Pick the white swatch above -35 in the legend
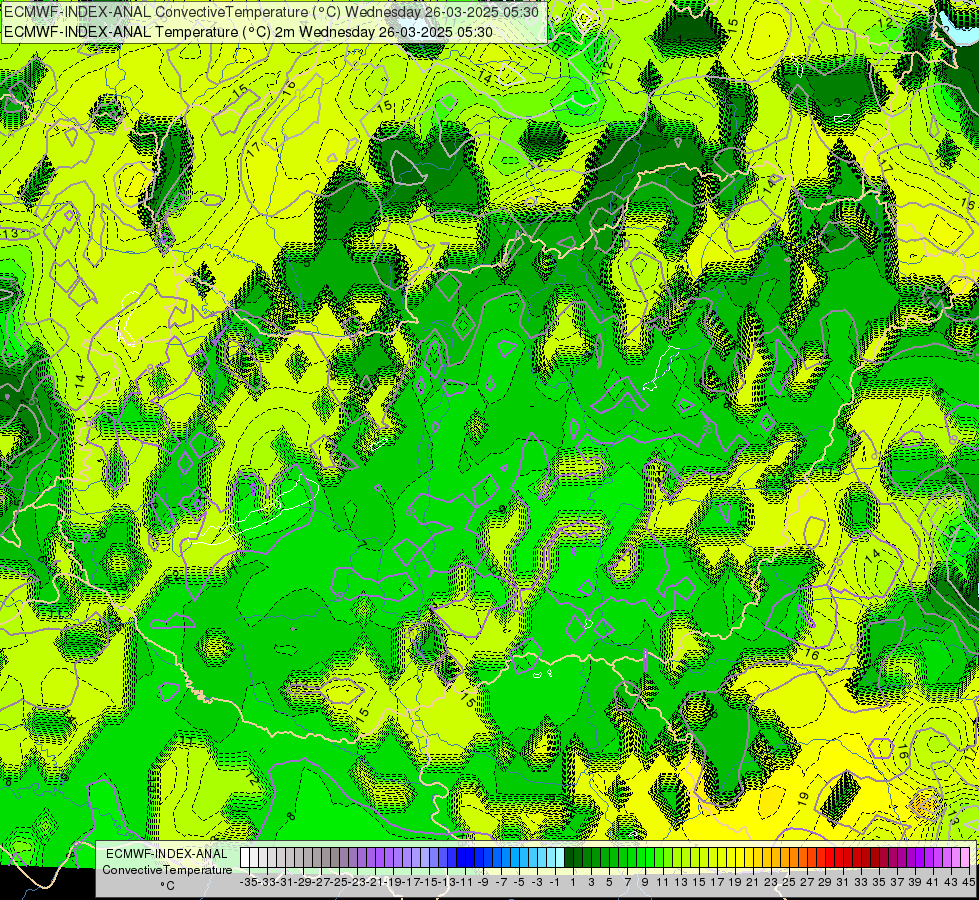This screenshot has width=979, height=900. pyautogui.click(x=245, y=857)
